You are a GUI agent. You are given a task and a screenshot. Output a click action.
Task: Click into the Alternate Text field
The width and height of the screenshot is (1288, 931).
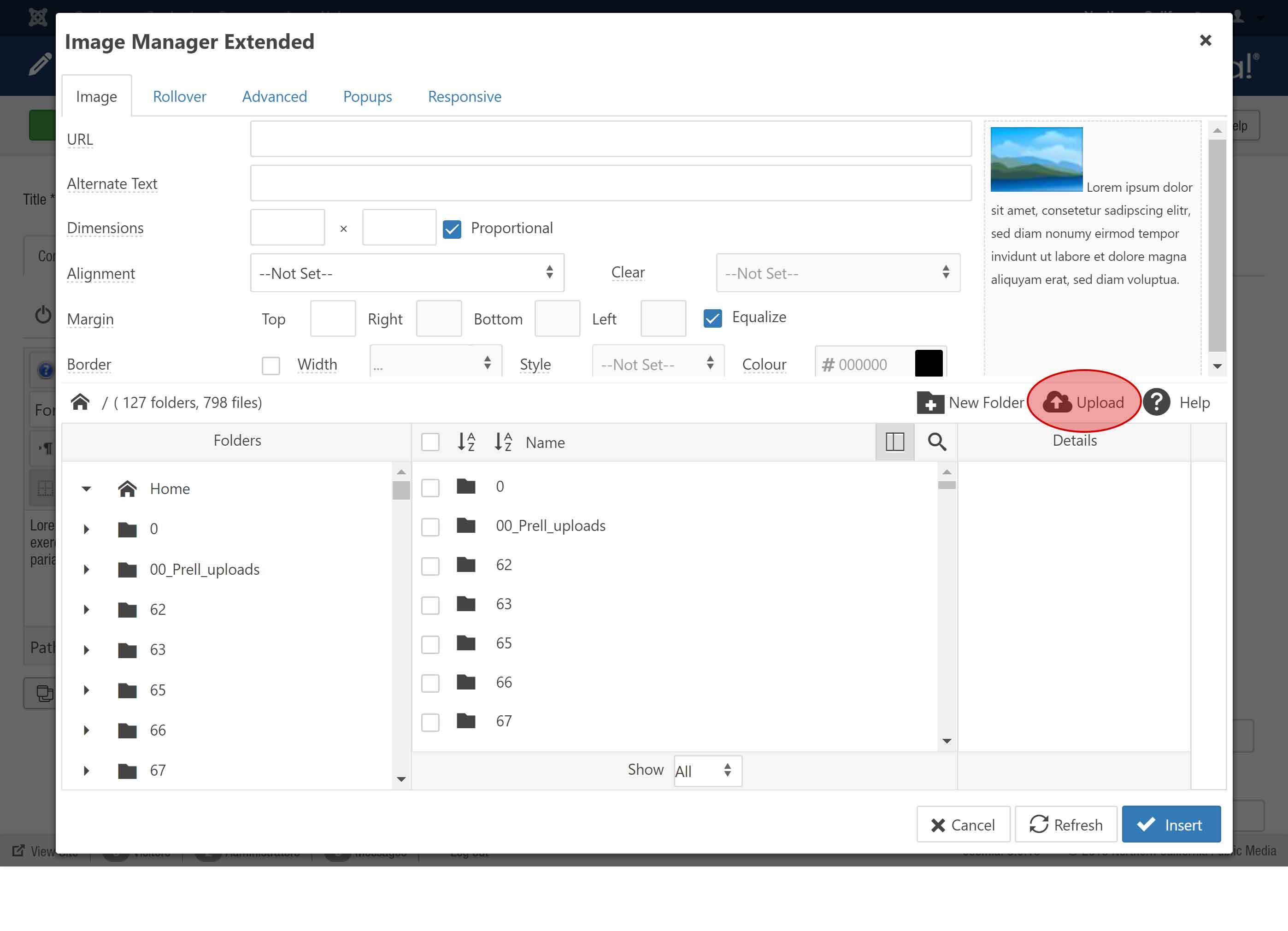pos(611,183)
